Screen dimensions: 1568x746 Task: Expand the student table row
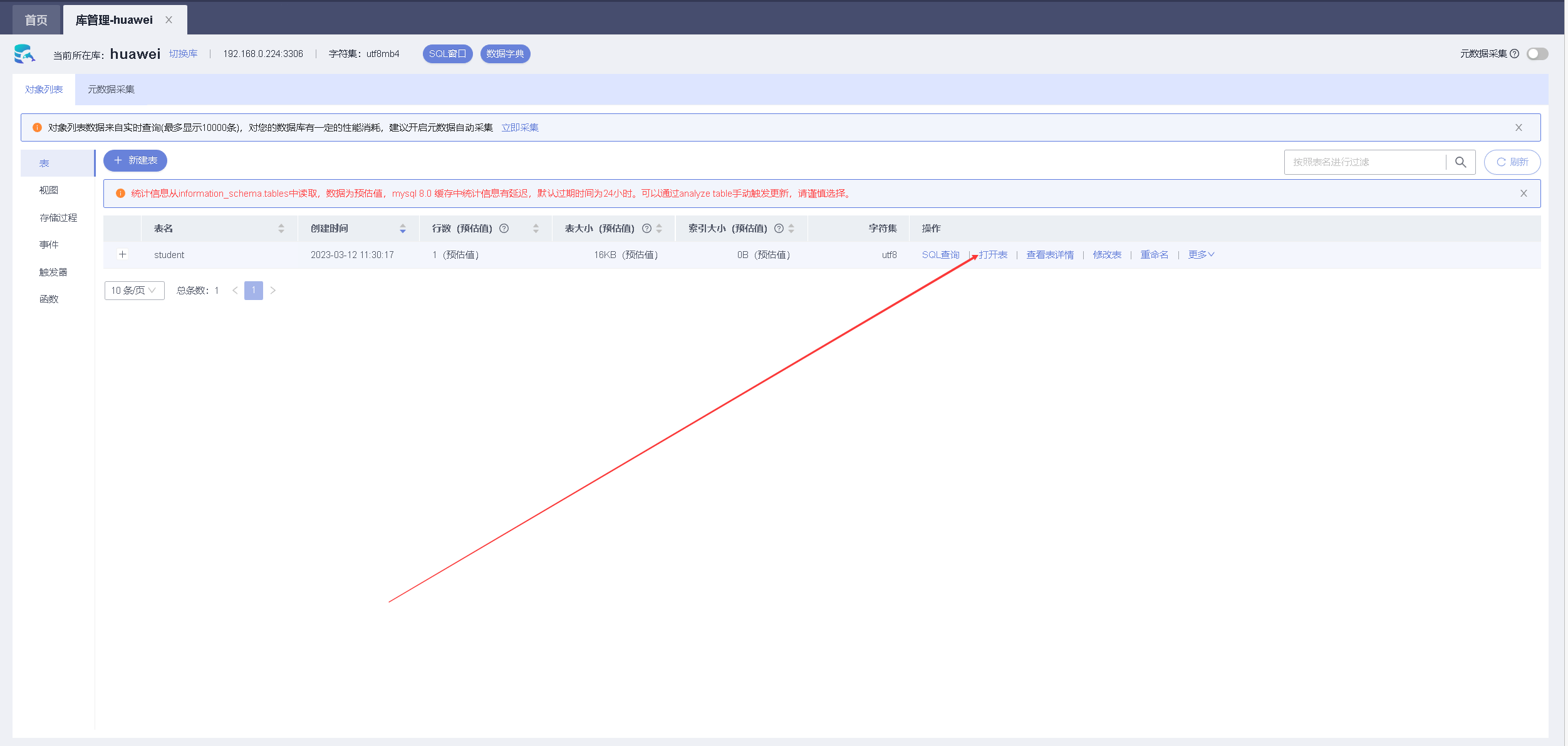tap(123, 254)
